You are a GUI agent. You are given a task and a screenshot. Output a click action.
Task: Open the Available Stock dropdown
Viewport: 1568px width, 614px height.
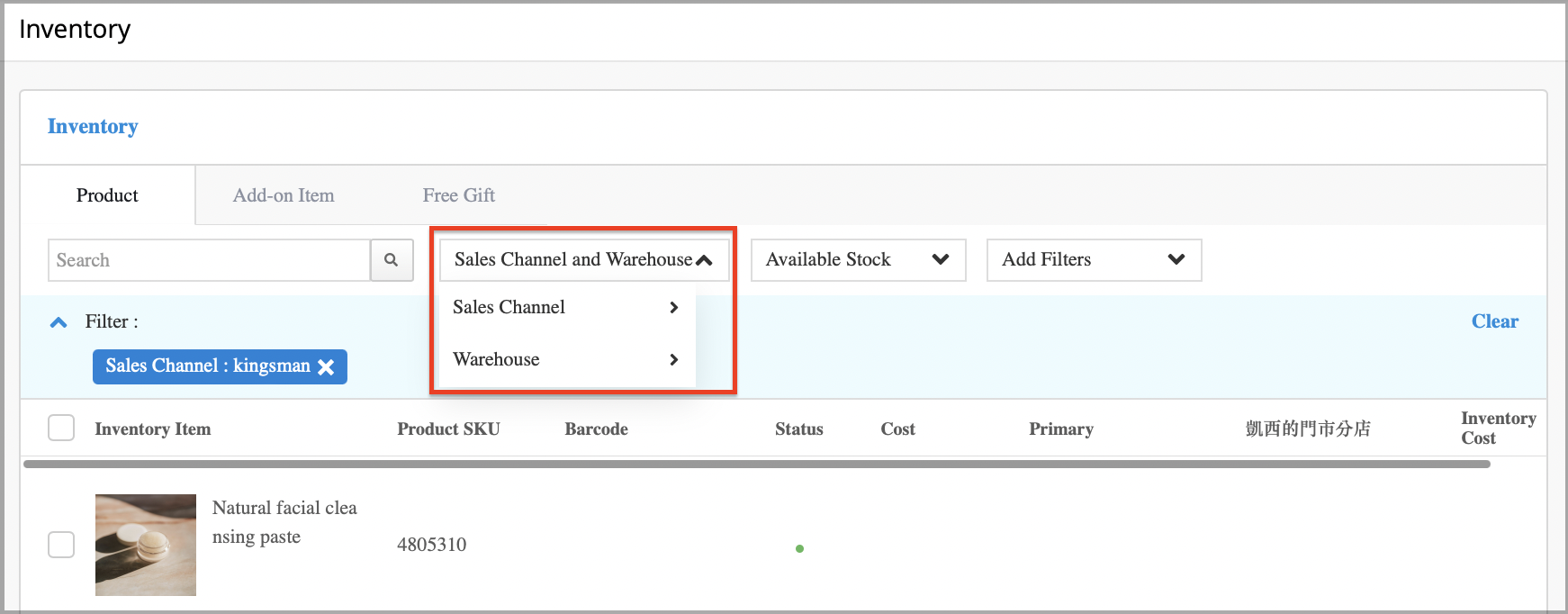pyautogui.click(x=859, y=259)
